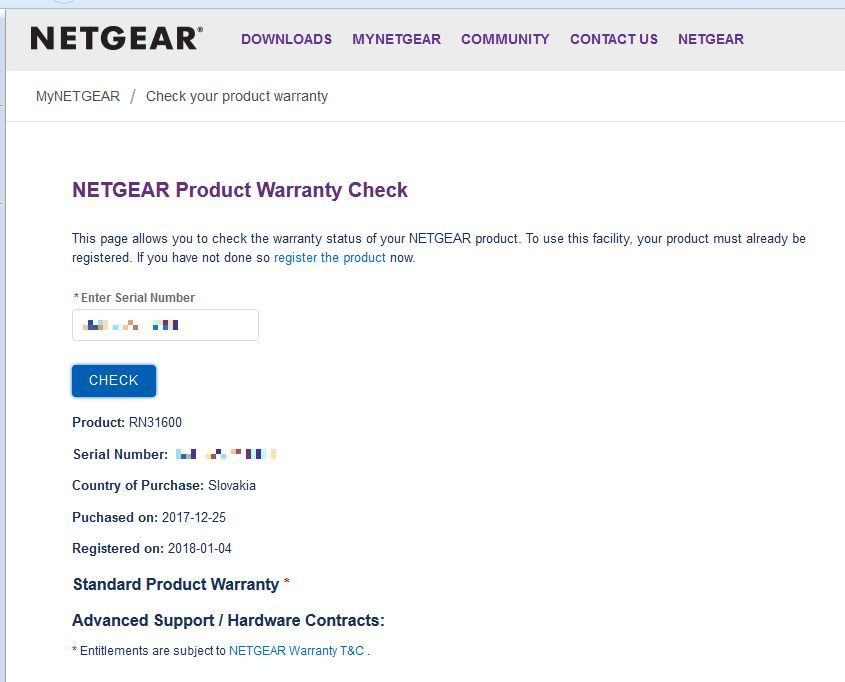Click the blurred Serial Number value in results
Image resolution: width=845 pixels, height=682 pixels.
pos(225,455)
